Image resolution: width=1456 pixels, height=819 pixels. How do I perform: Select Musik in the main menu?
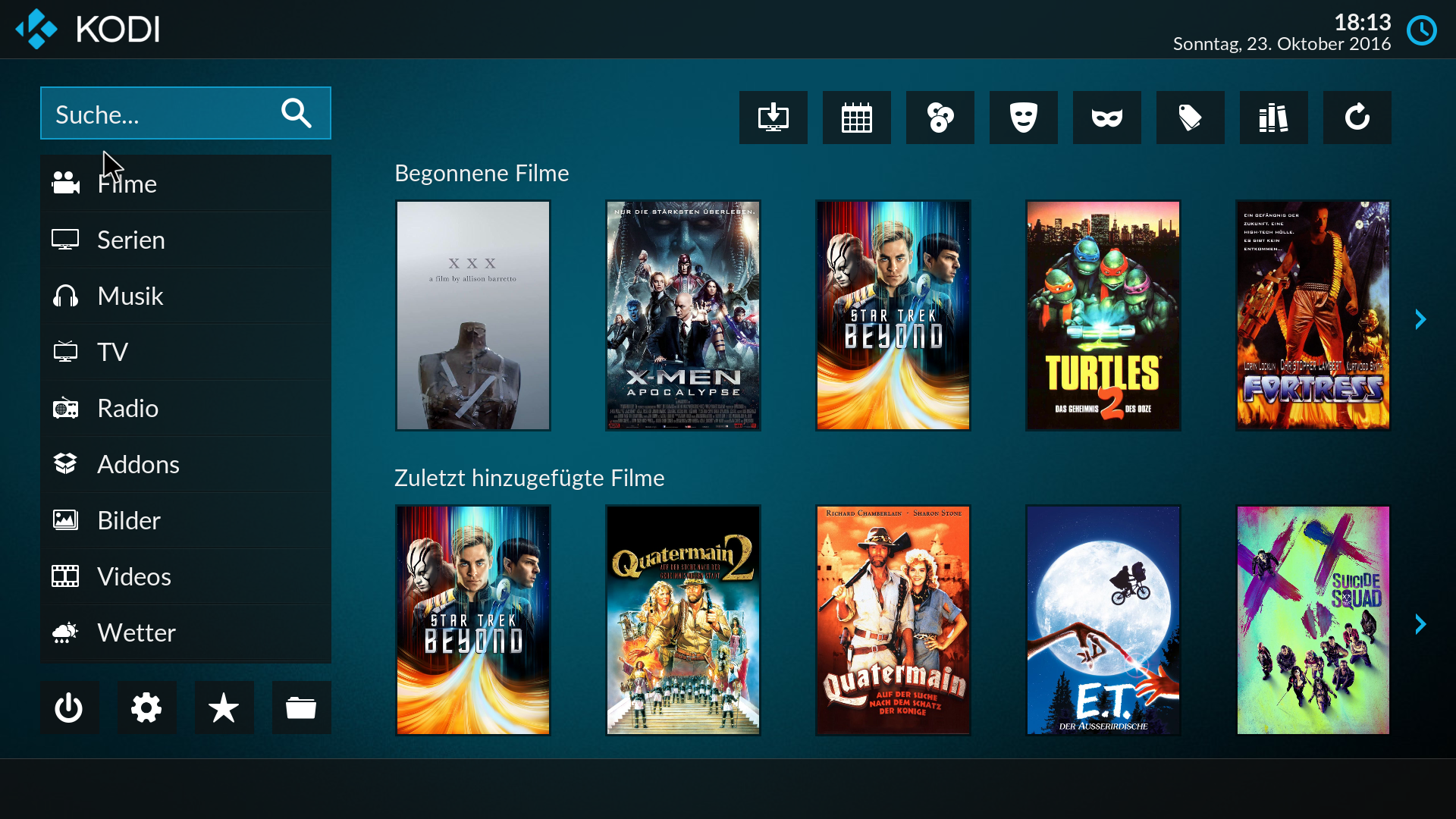[186, 296]
